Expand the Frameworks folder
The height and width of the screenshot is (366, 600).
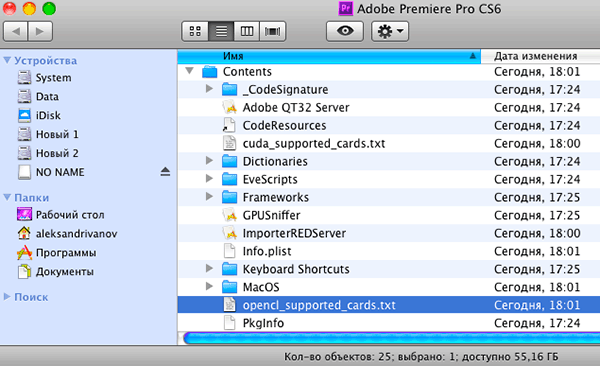pos(209,196)
